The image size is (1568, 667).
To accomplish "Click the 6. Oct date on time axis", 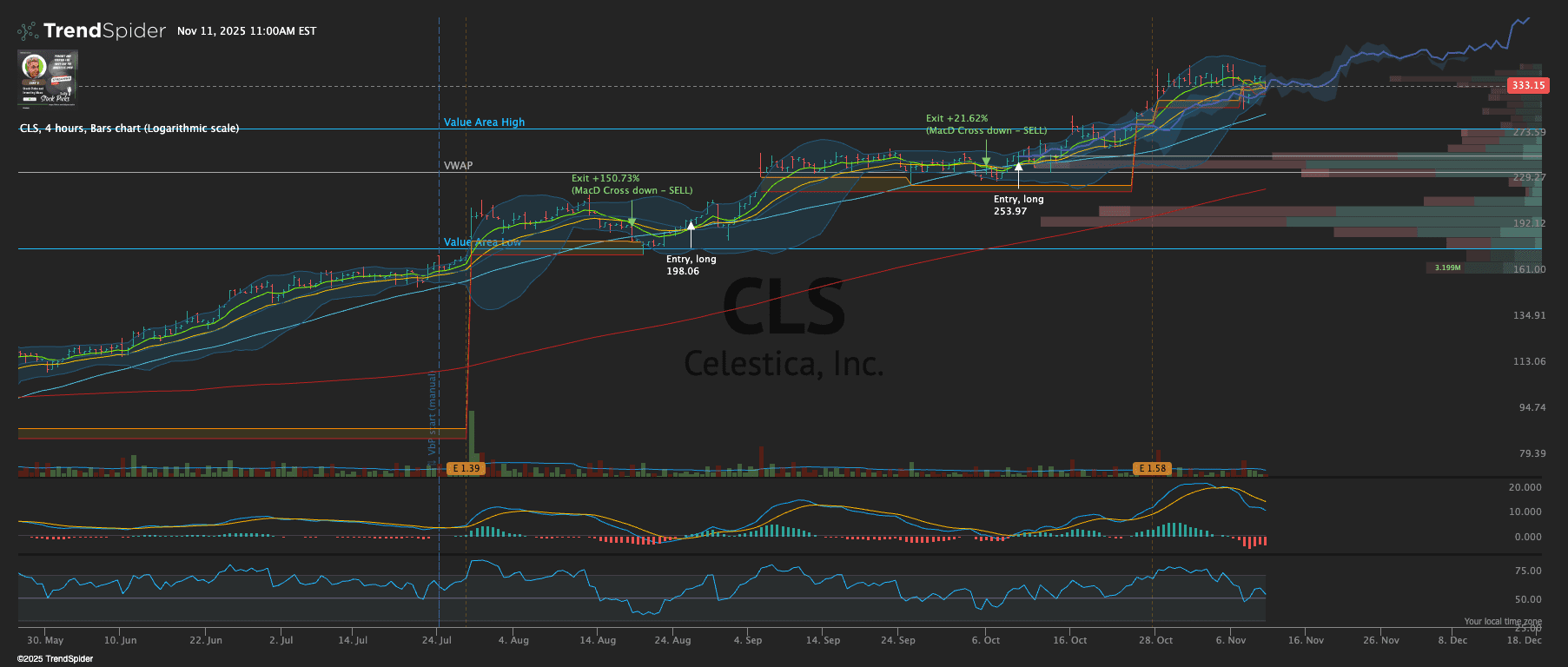I will pyautogui.click(x=985, y=640).
